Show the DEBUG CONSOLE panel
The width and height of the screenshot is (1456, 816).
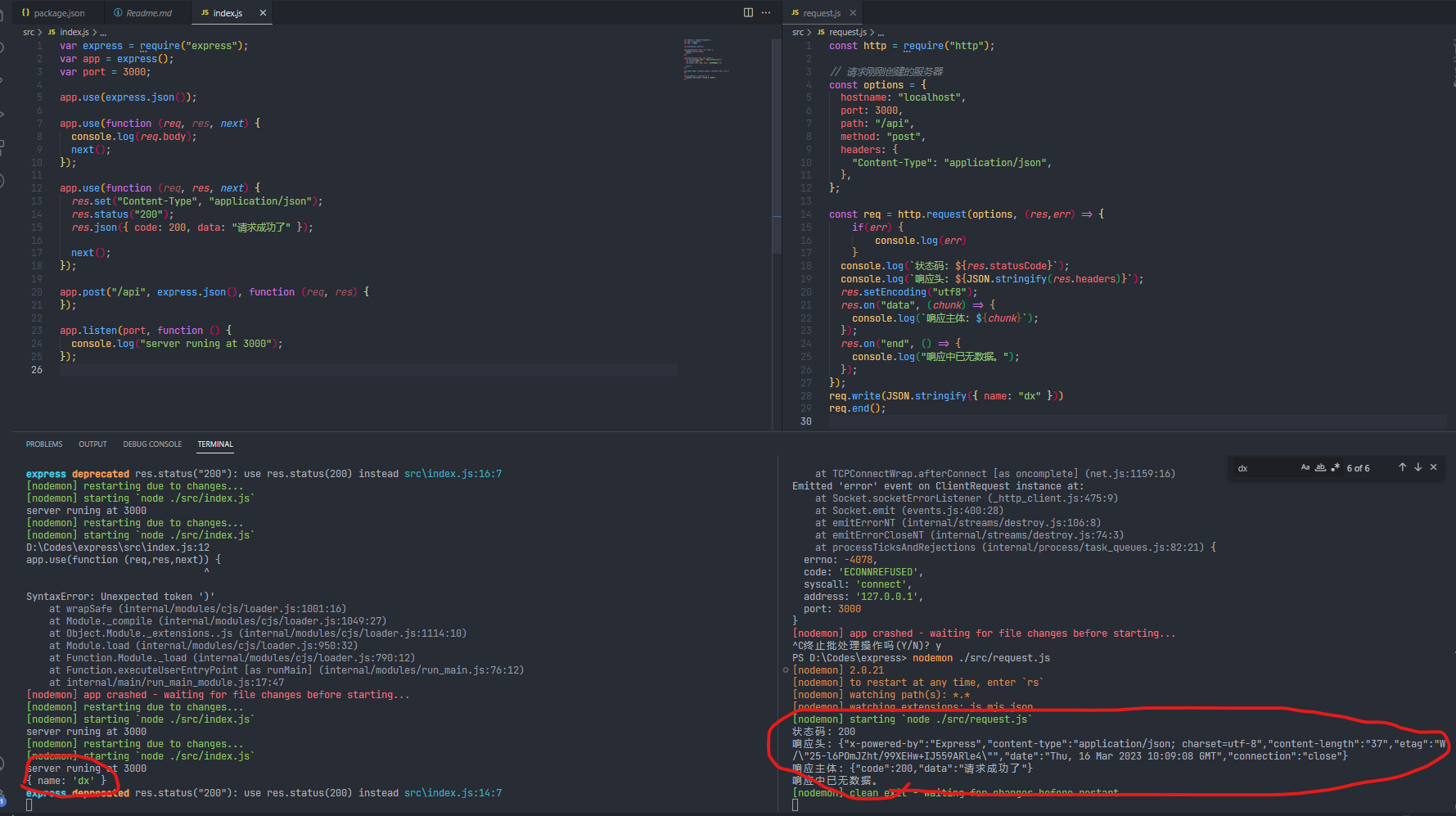(152, 444)
